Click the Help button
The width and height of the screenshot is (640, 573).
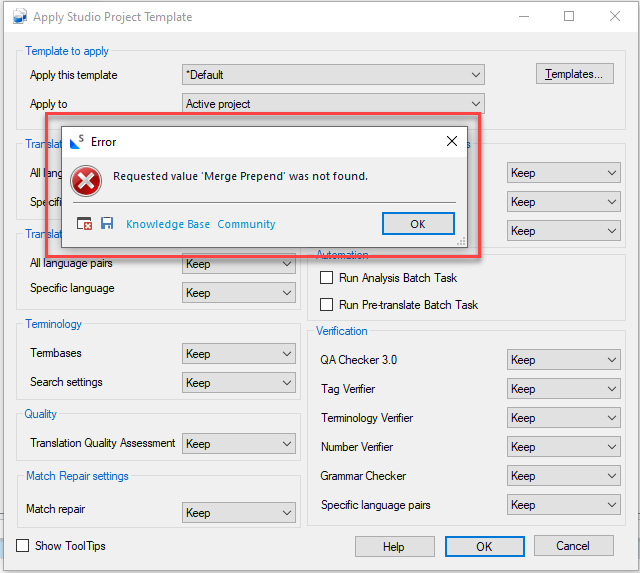click(394, 546)
